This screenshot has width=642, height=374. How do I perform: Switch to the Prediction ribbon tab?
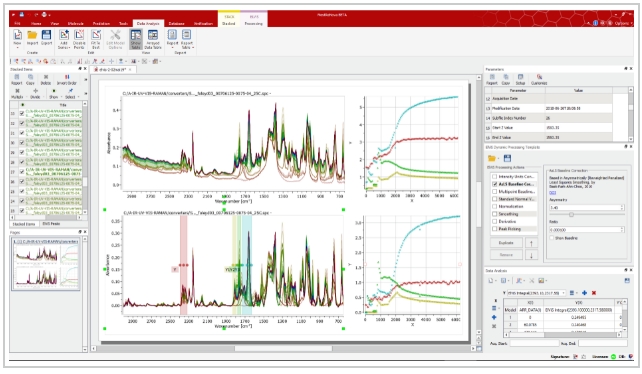pos(101,24)
